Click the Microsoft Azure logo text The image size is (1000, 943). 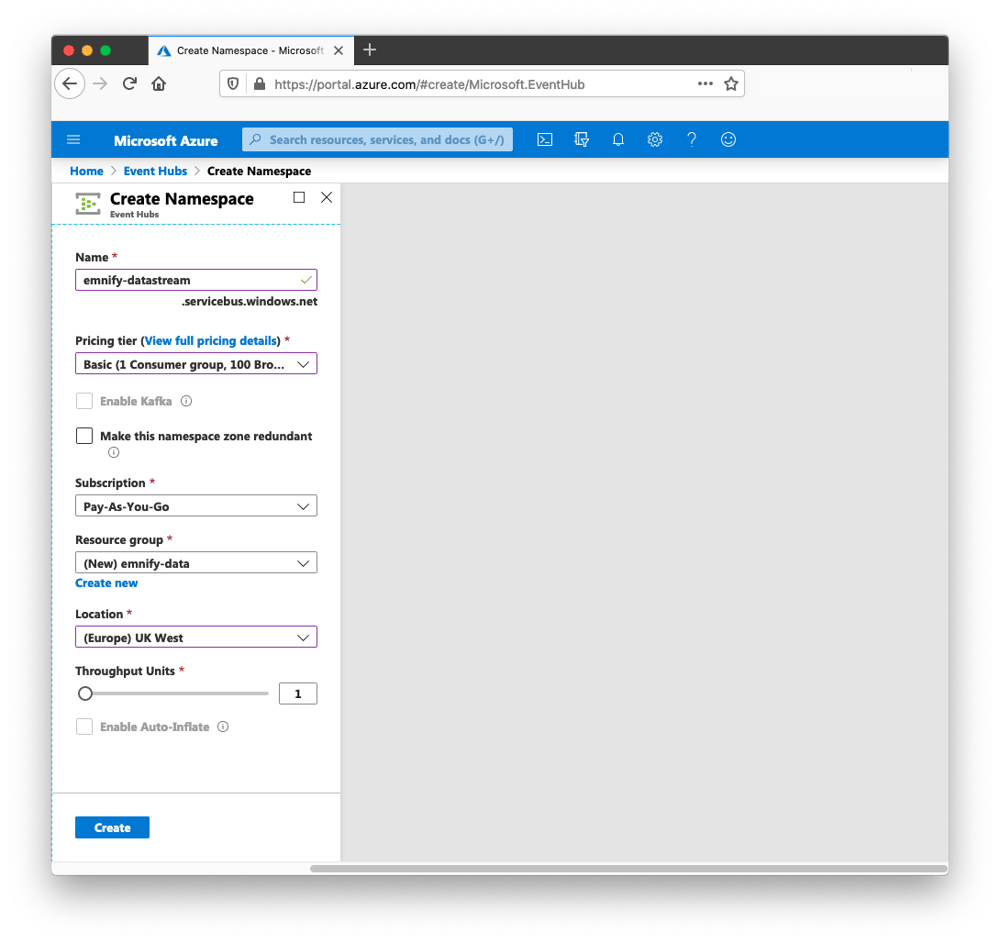pyautogui.click(x=166, y=141)
